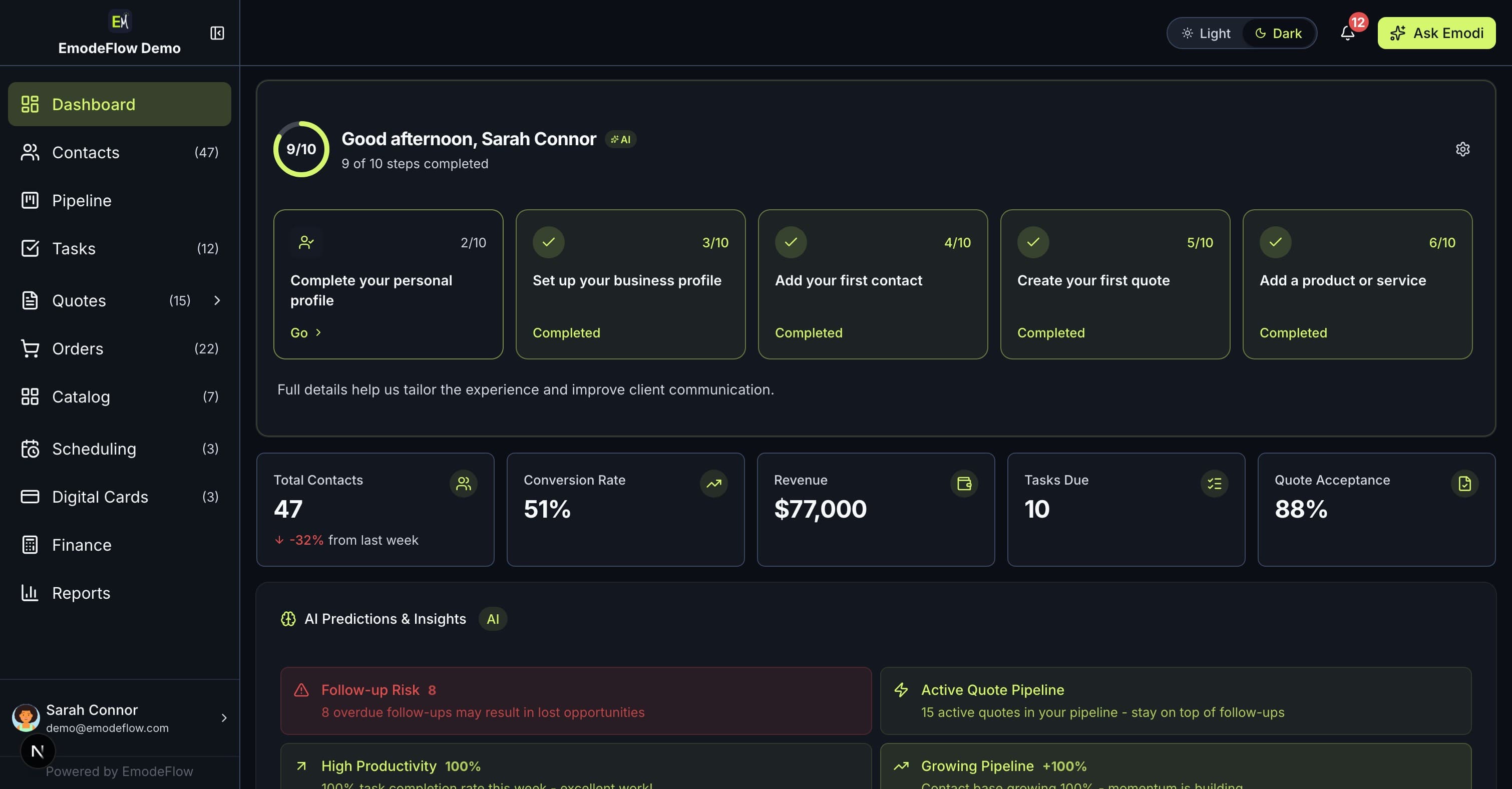Click the settings gear on the welcome card
Viewport: 1512px width, 789px height.
tap(1462, 149)
